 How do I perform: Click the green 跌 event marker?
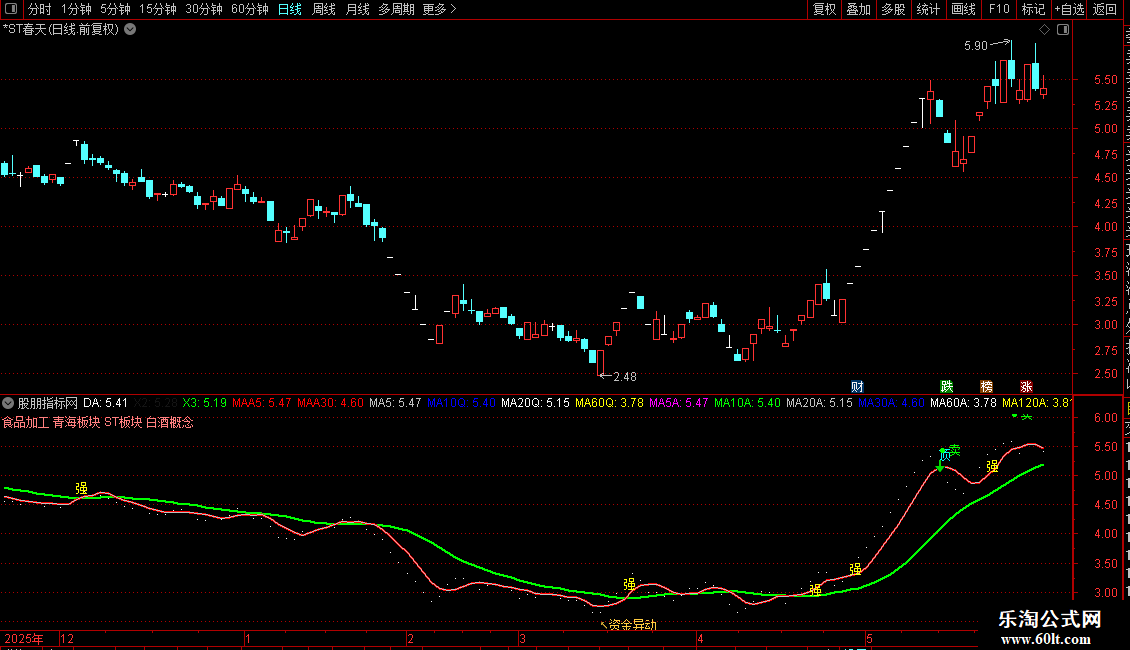(x=947, y=387)
